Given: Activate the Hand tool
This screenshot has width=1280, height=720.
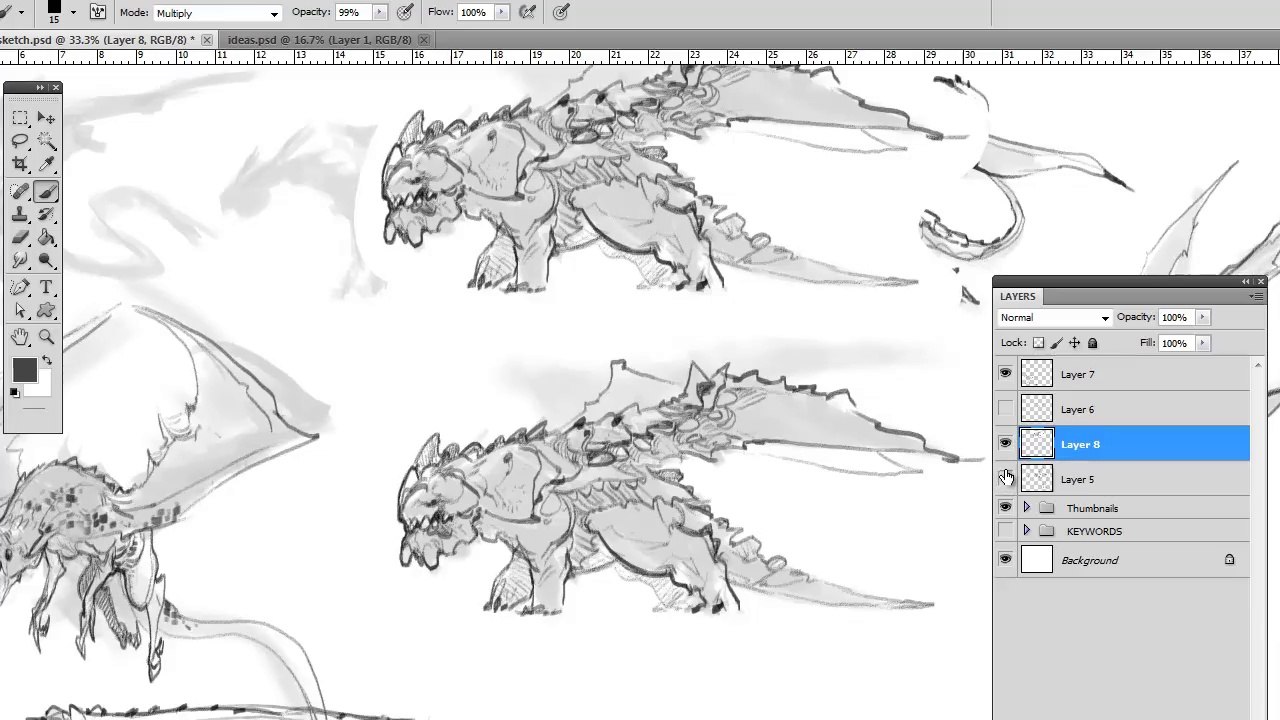Looking at the screenshot, I should click(x=20, y=338).
